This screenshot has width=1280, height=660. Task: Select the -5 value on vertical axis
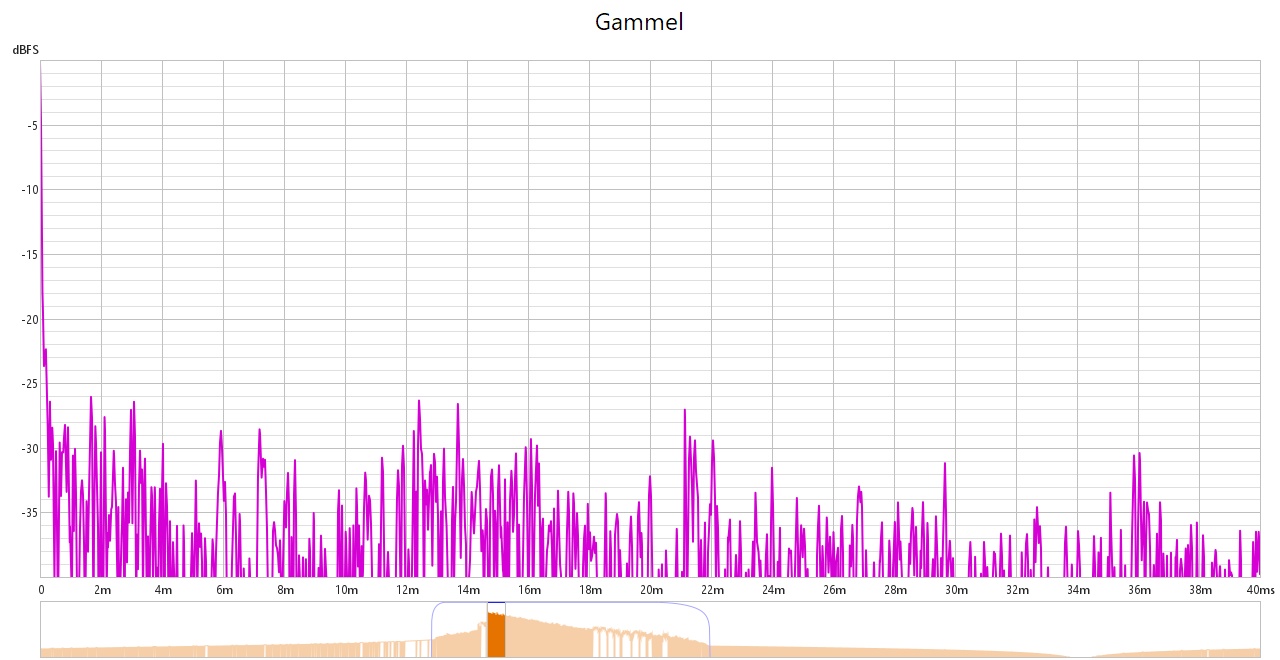click(32, 126)
